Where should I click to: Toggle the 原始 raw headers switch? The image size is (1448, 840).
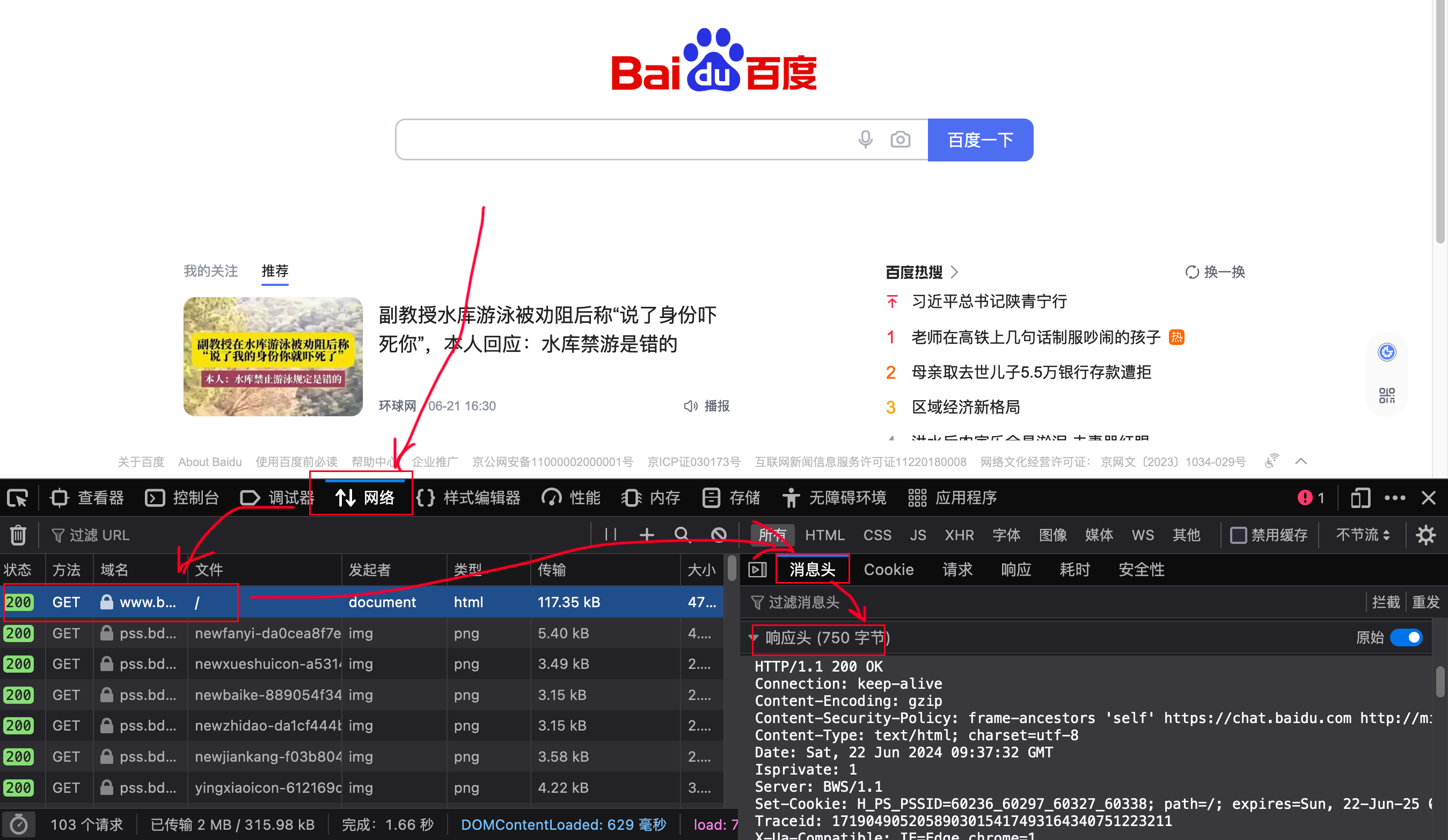1406,637
